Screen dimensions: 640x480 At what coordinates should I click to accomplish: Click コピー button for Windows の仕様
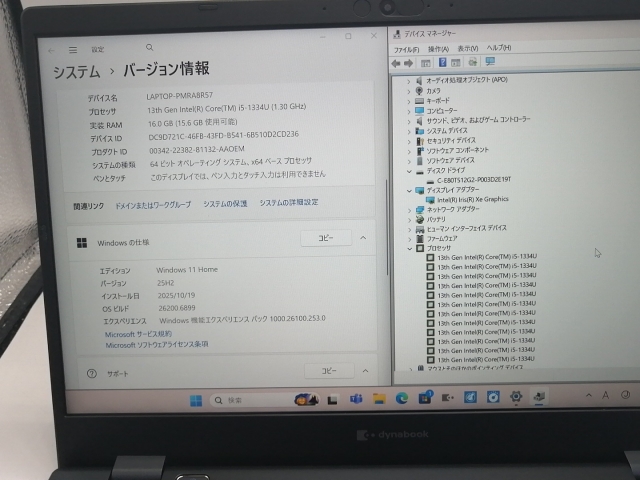point(326,238)
